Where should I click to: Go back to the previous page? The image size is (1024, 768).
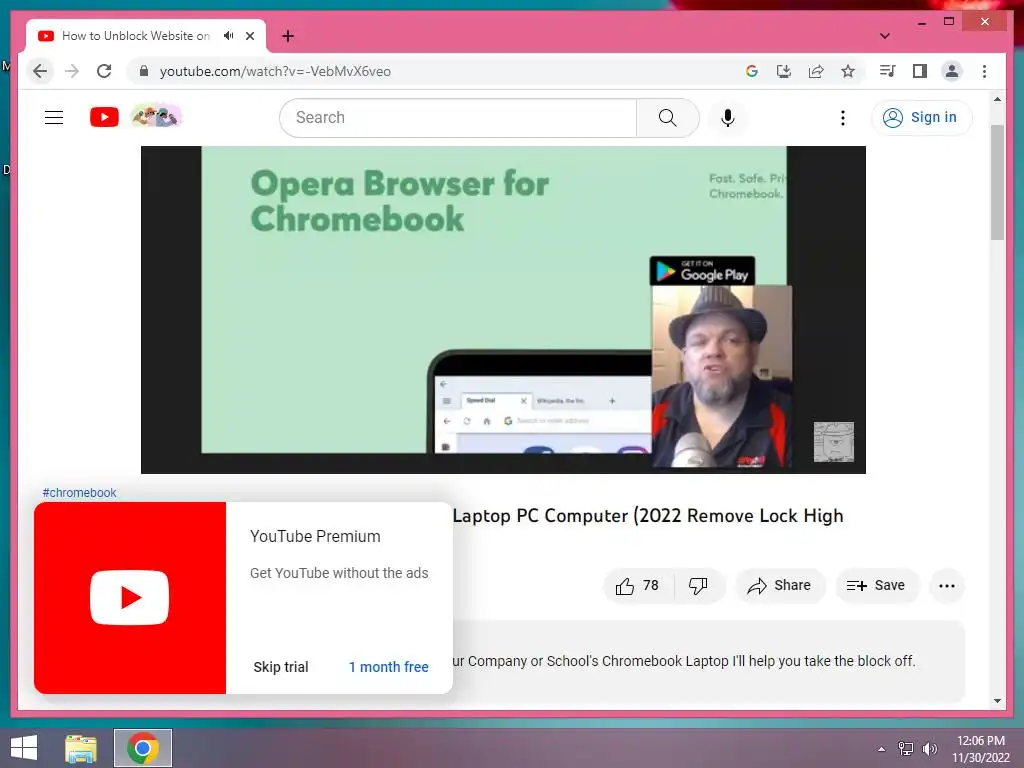[x=40, y=71]
